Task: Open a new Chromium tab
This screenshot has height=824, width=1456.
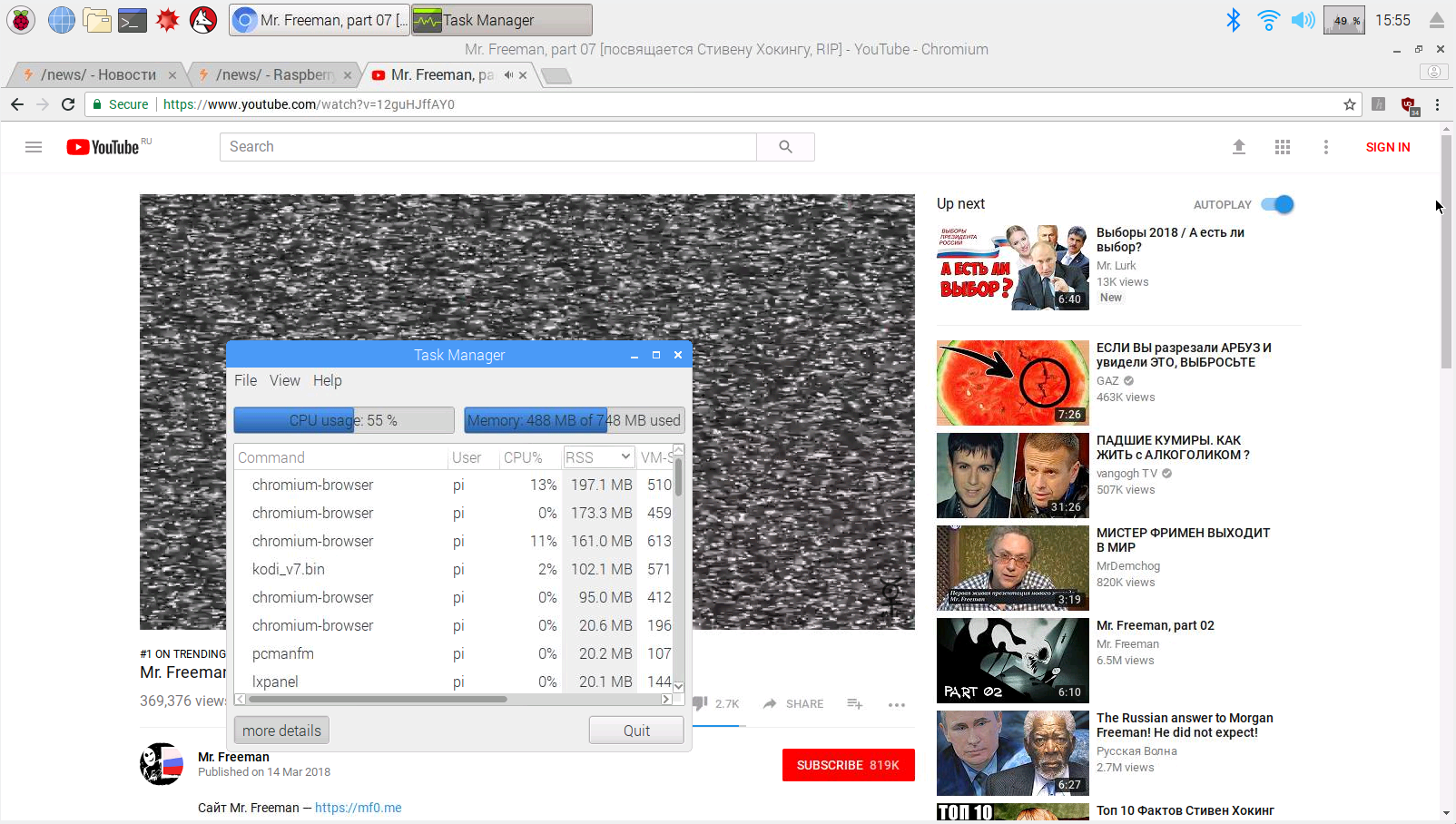Action: 556,76
